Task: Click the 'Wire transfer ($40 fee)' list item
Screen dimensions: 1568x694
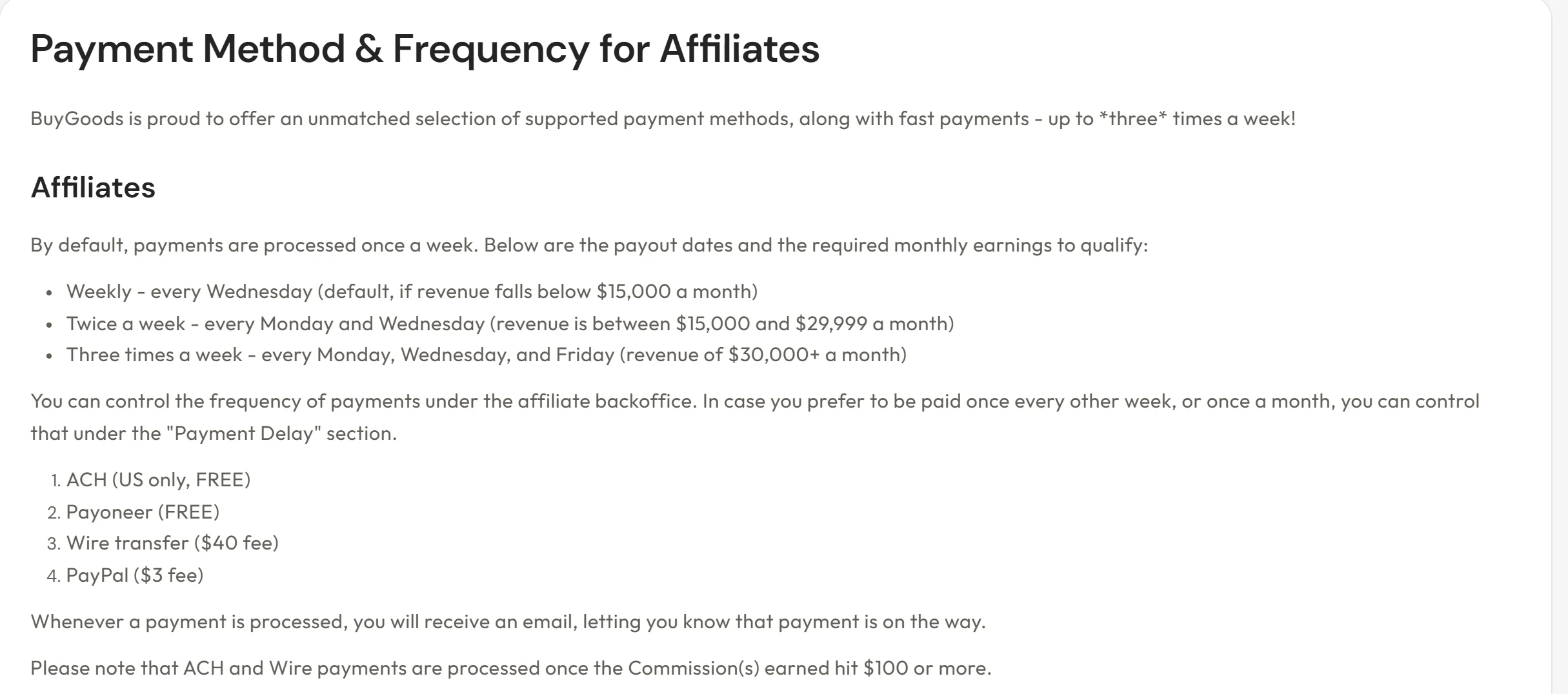Action: pyautogui.click(x=172, y=543)
